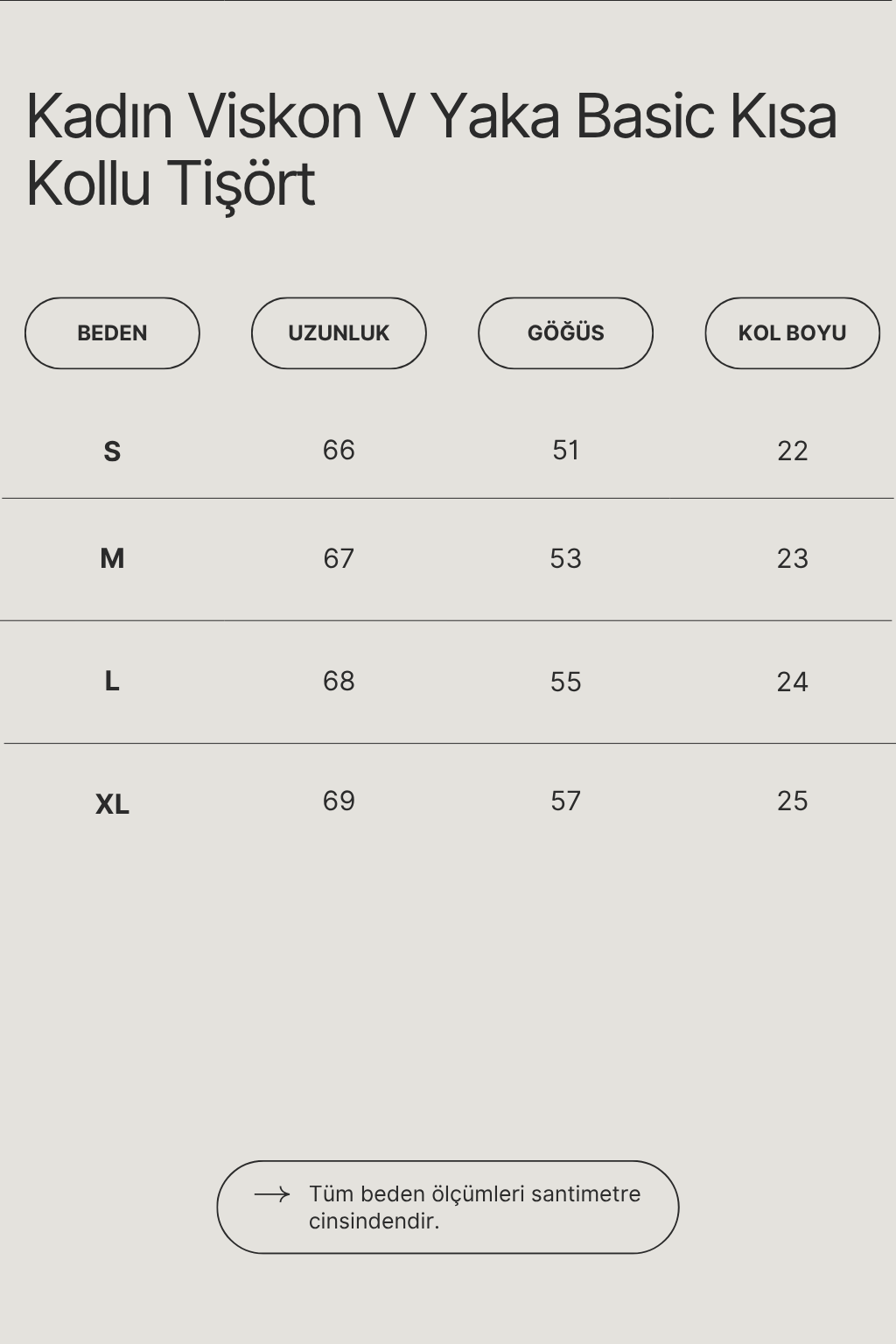Select the M size row label
Image resolution: width=896 pixels, height=1344 pixels.
point(112,558)
